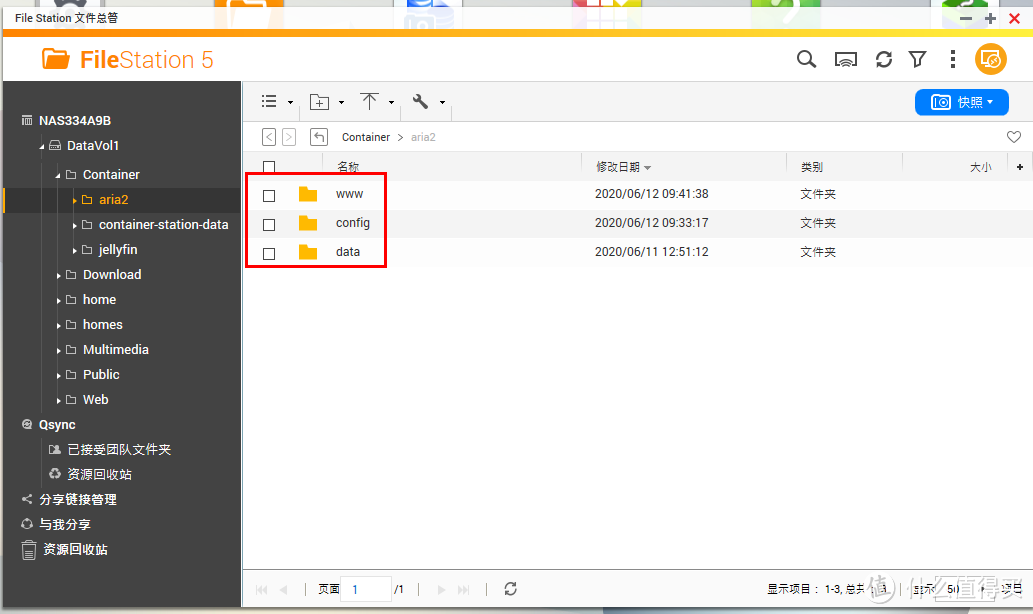Sort by the 名称 column header
1033x614 pixels.
coord(348,167)
